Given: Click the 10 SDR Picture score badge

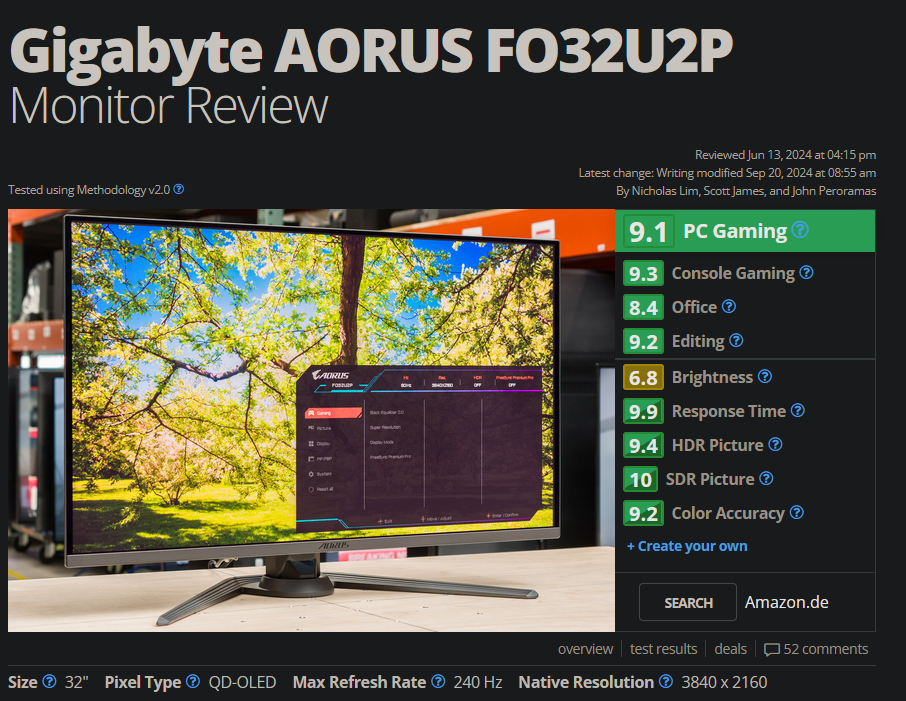Looking at the screenshot, I should coord(641,480).
